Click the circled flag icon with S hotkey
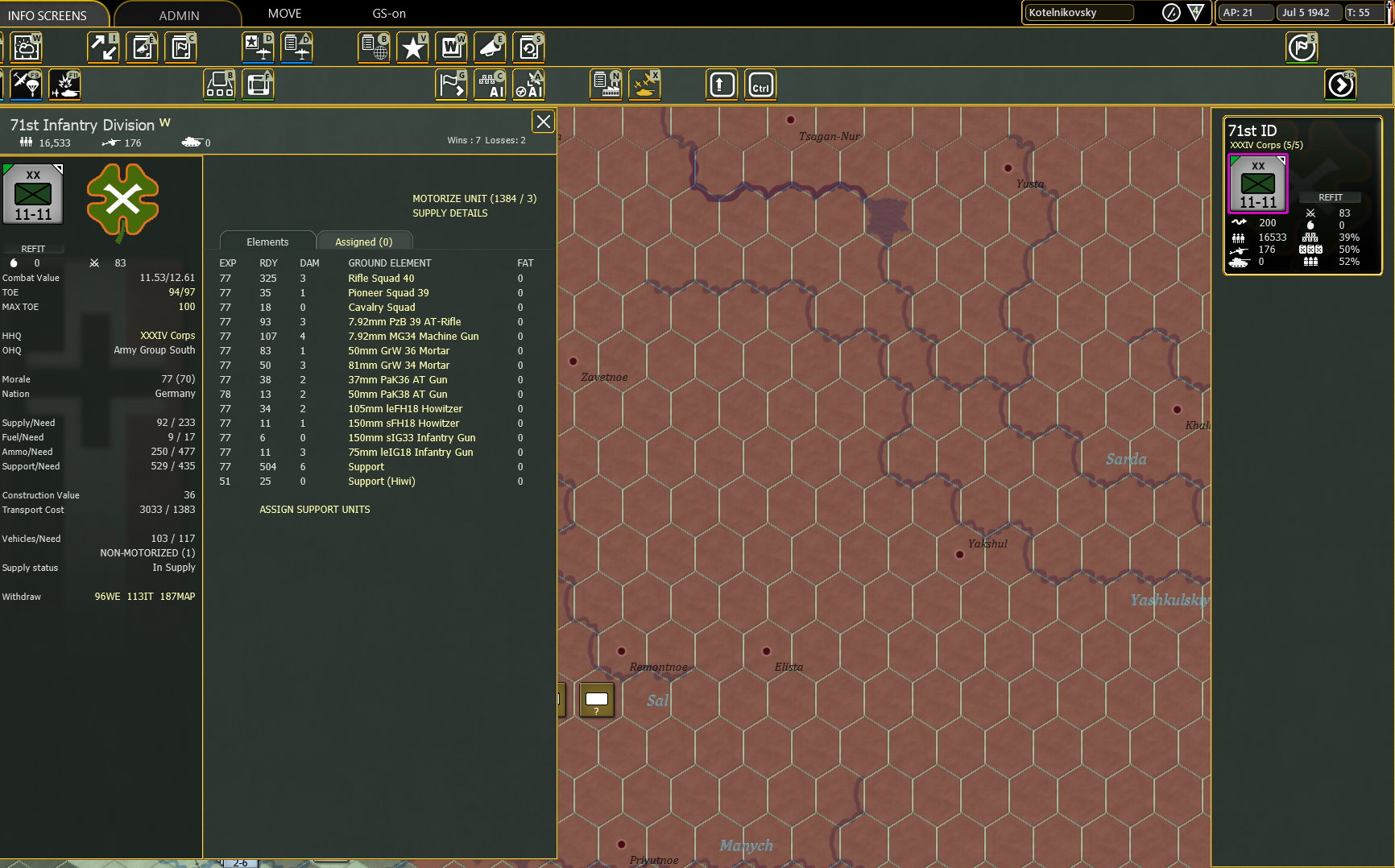 (1302, 48)
